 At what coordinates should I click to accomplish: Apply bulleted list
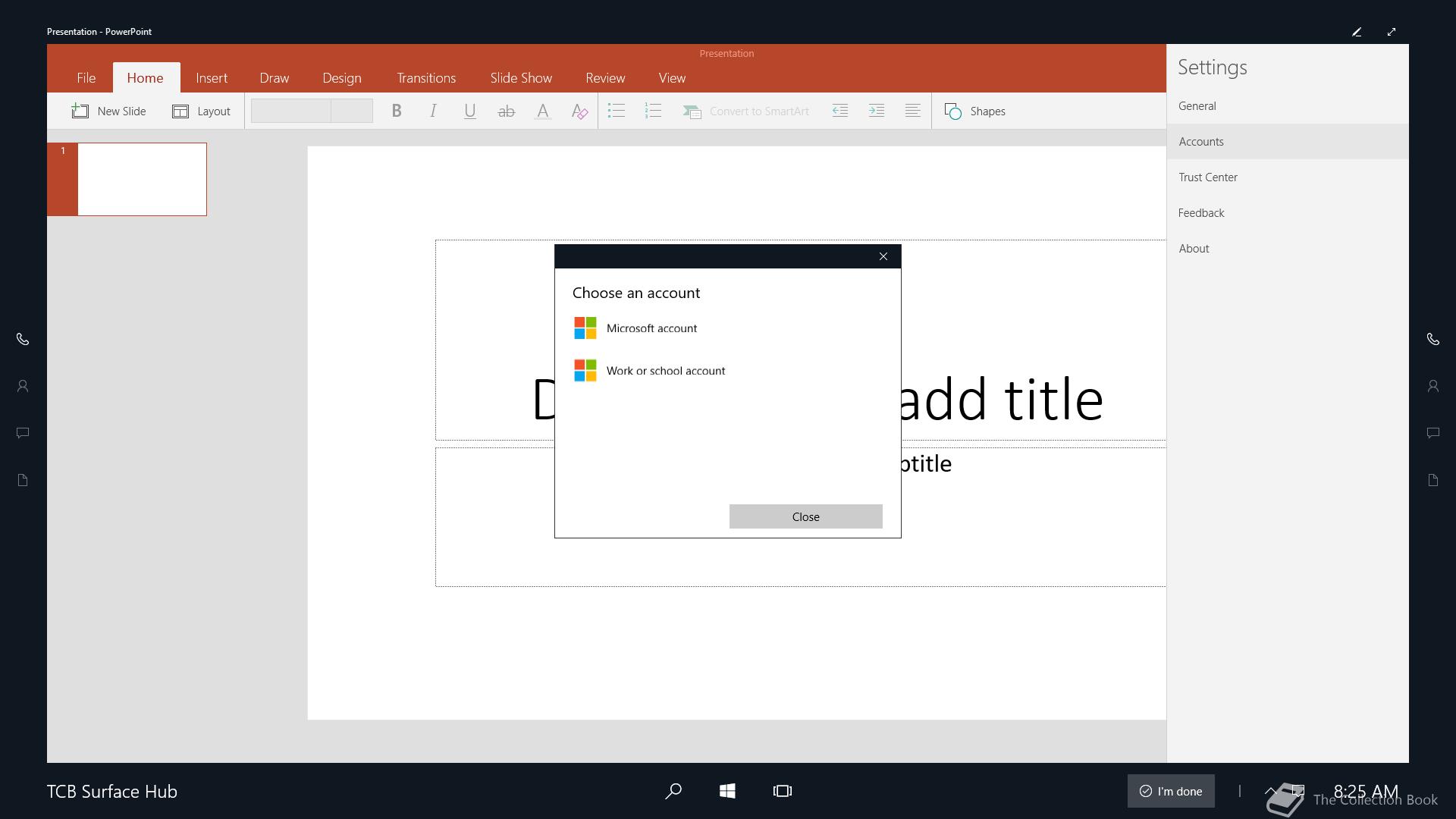point(616,111)
